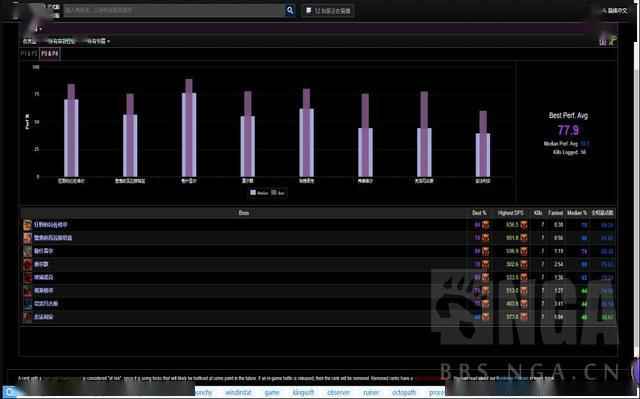
Task: Click the last boss row portrait icon
Action: tap(27, 317)
